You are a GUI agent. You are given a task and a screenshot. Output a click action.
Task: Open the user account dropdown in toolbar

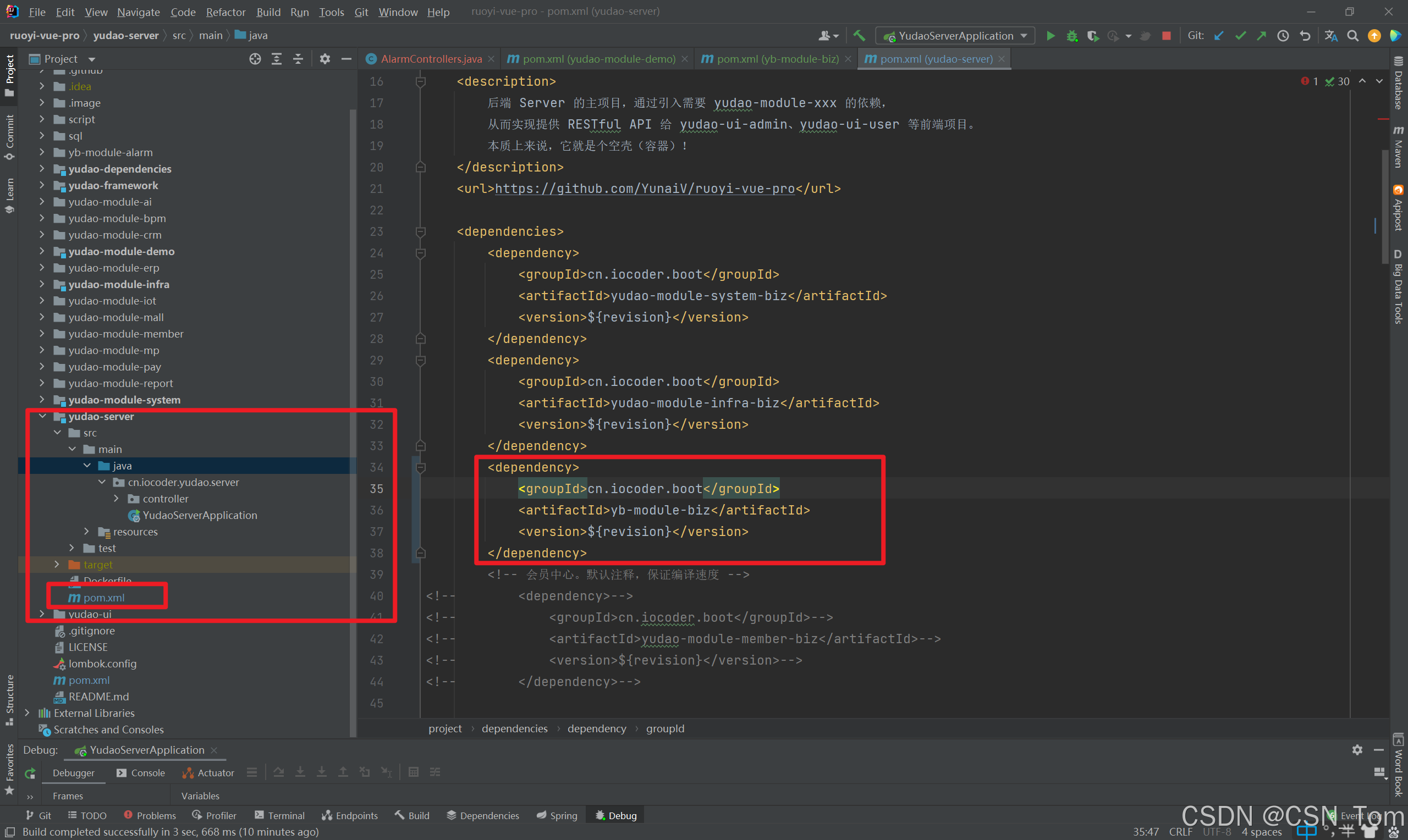828,36
